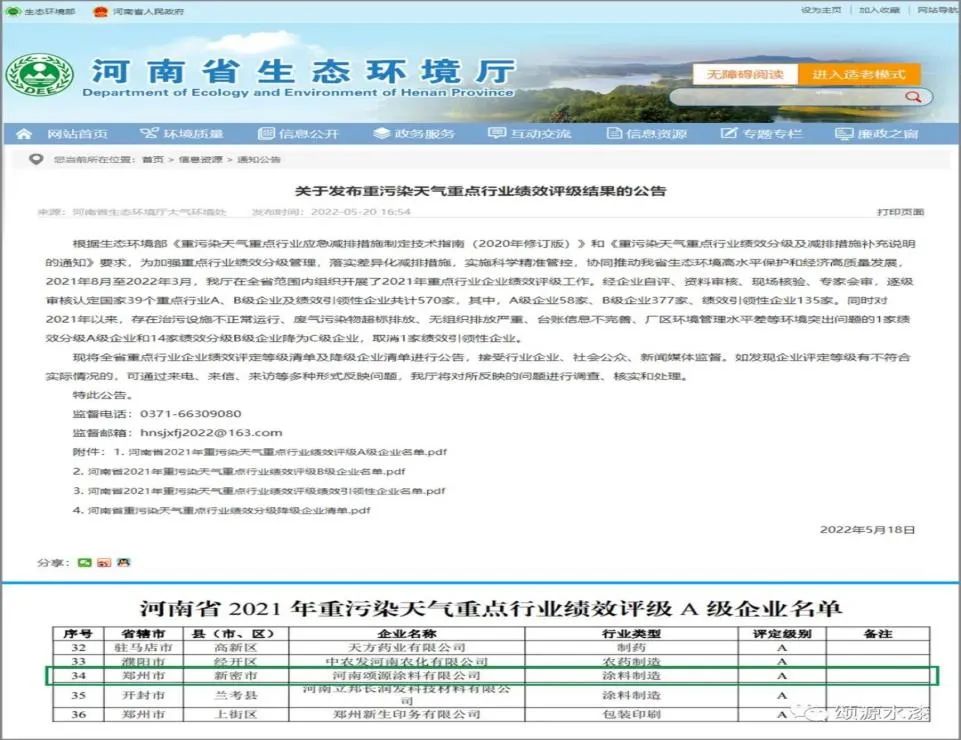Click into the site search field

[788, 96]
